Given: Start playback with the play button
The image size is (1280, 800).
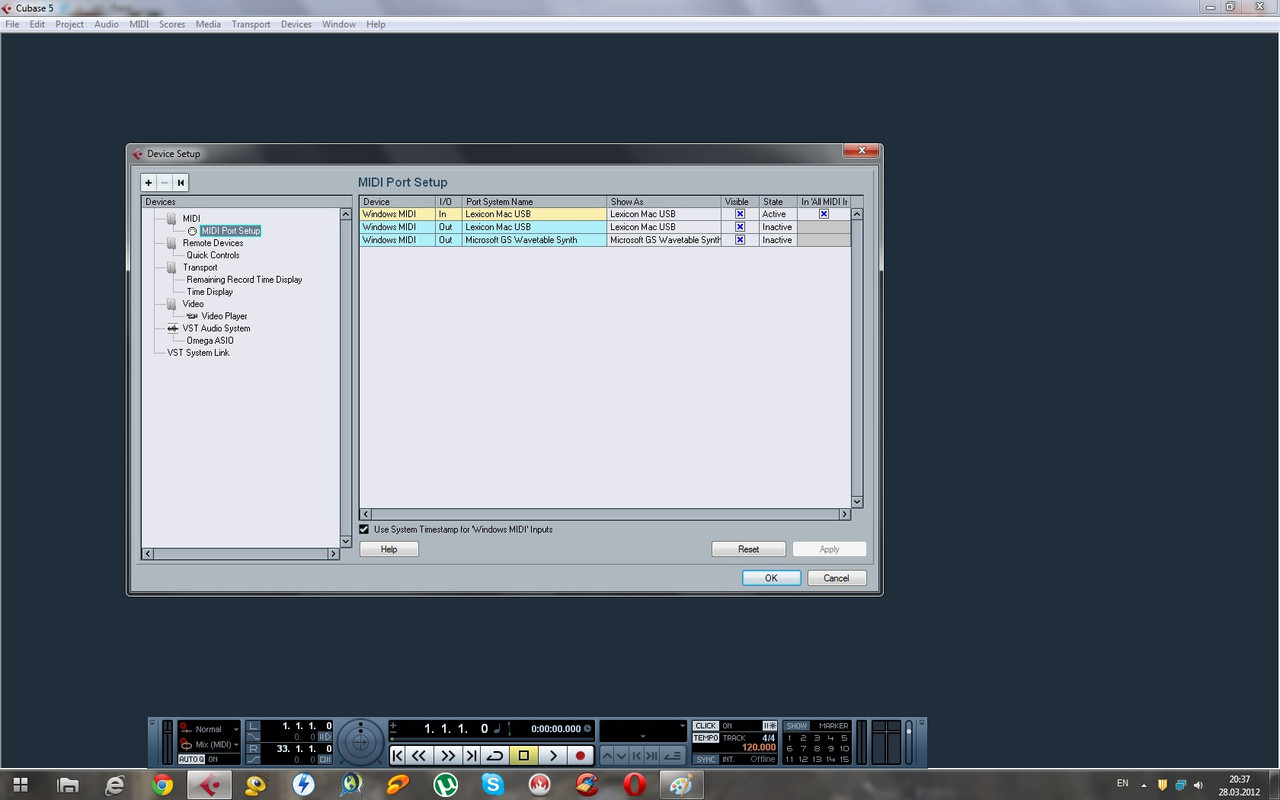Looking at the screenshot, I should click(552, 756).
